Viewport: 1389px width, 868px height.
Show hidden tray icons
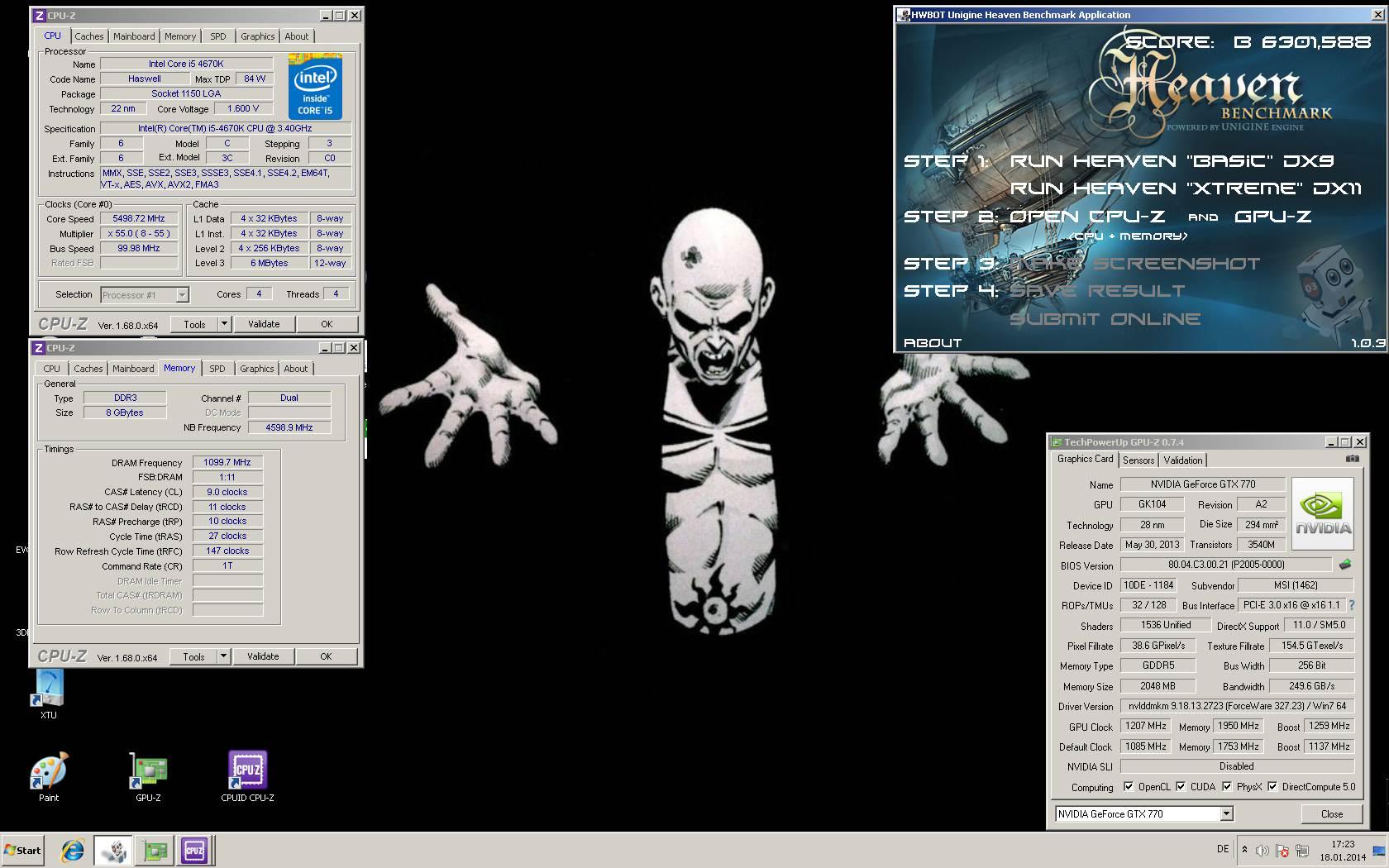pyautogui.click(x=1244, y=850)
